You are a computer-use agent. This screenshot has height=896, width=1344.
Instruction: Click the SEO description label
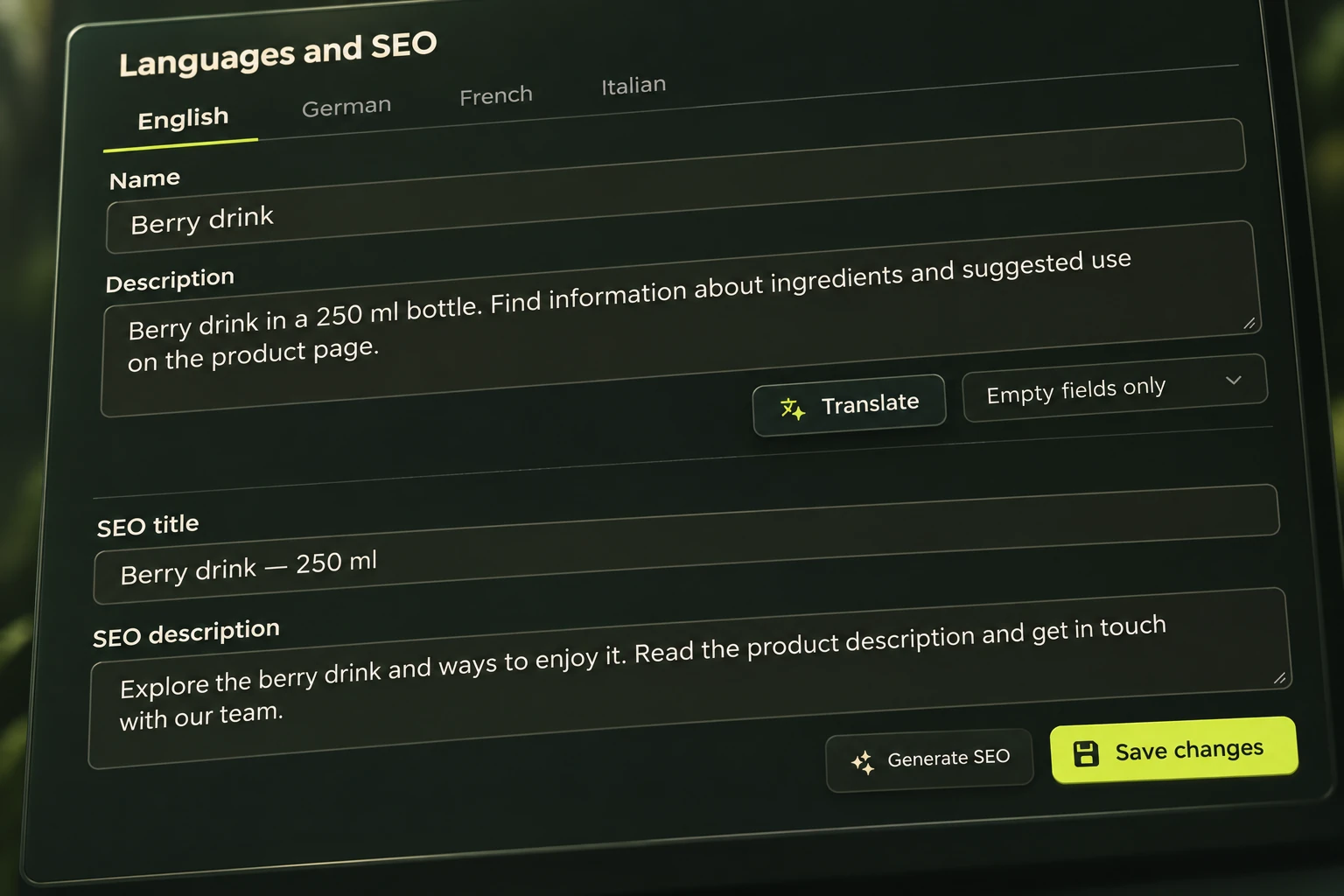click(x=186, y=633)
